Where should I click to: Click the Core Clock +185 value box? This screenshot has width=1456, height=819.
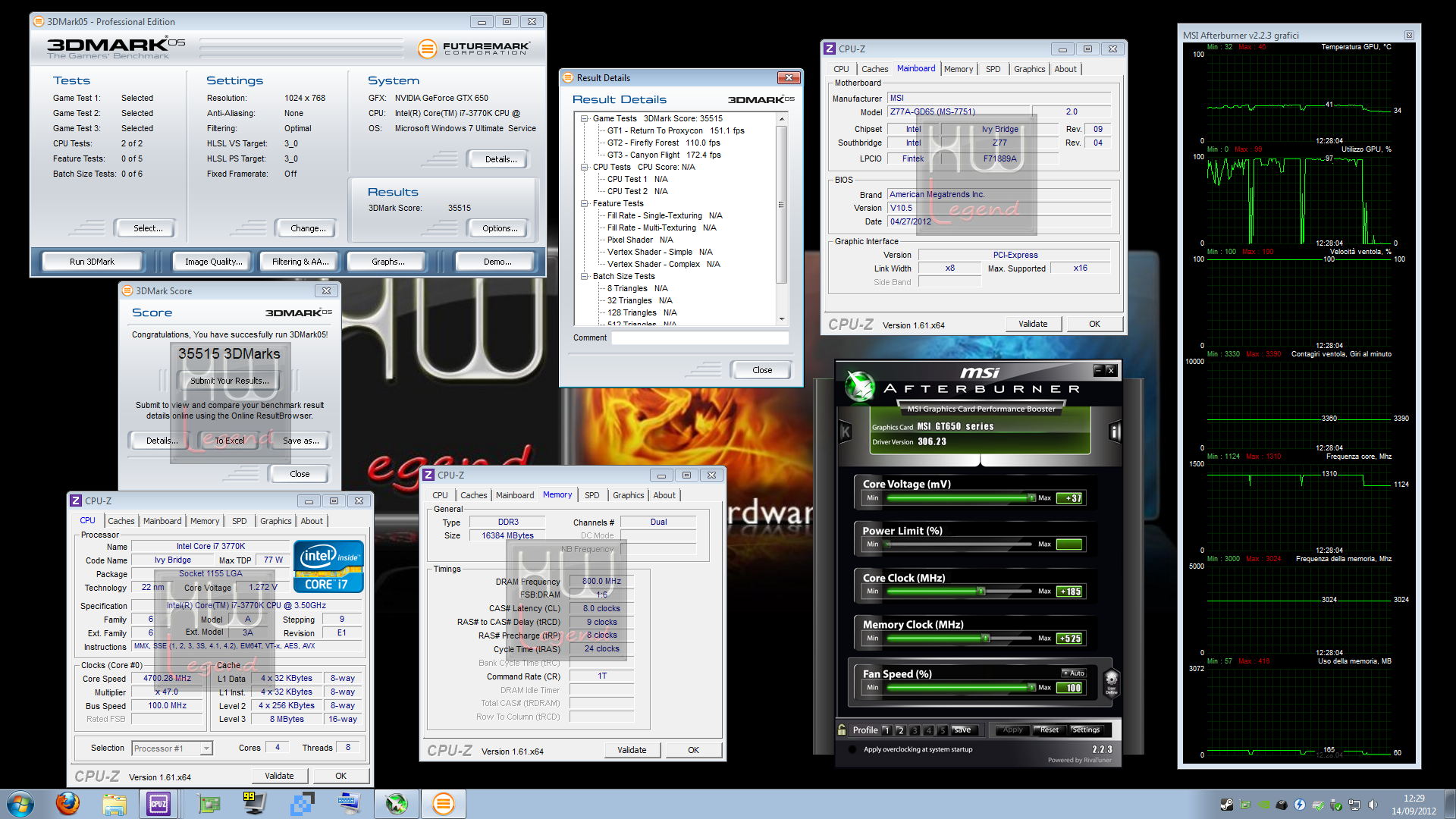pyautogui.click(x=1071, y=591)
